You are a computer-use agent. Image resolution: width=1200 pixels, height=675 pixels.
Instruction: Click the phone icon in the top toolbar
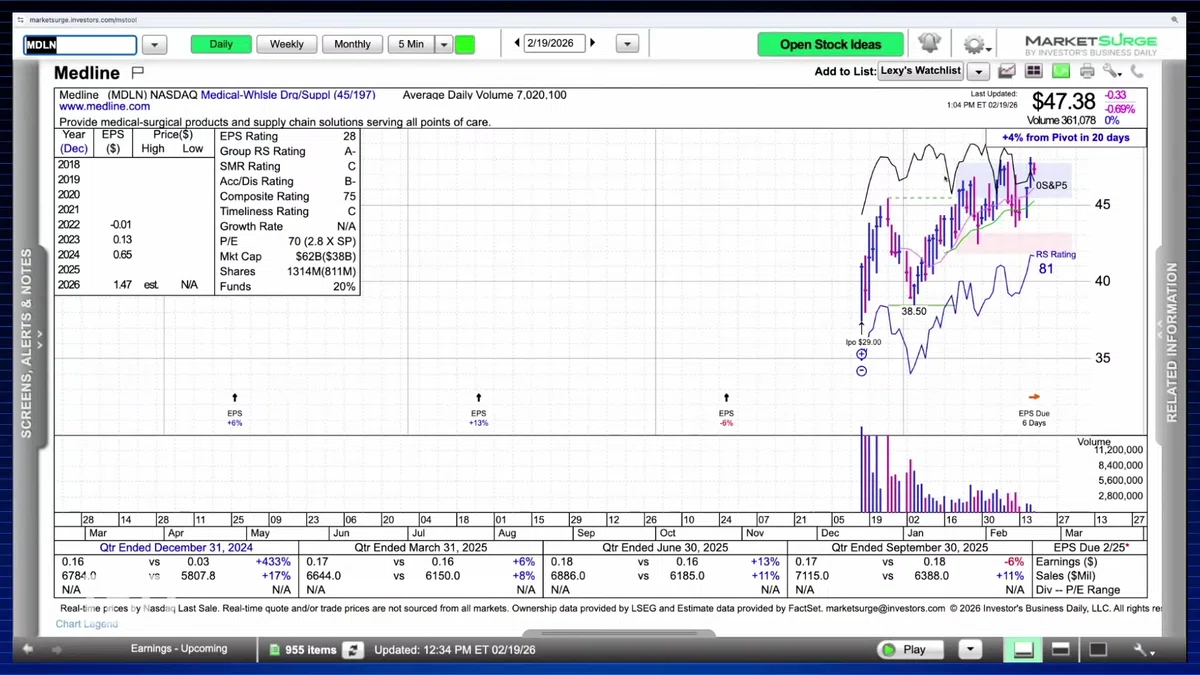[x=1137, y=71]
